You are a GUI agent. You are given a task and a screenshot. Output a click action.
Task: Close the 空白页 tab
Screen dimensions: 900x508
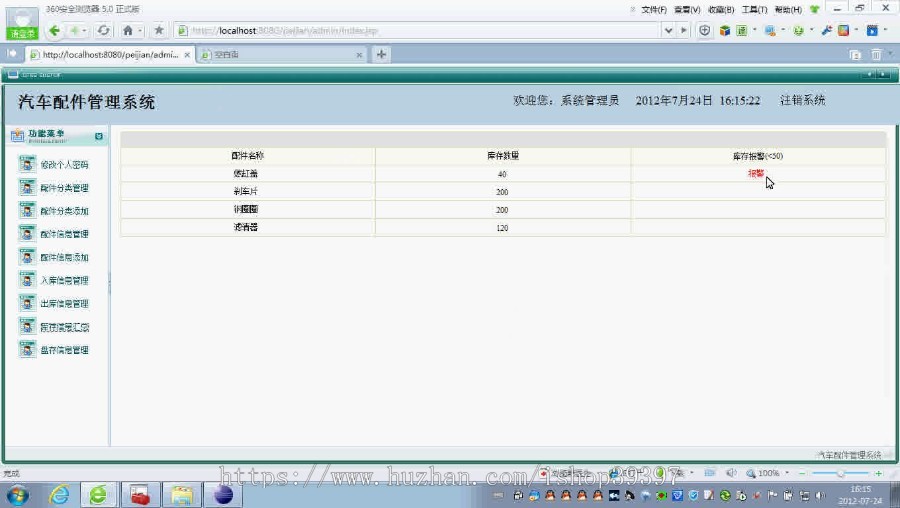pyautogui.click(x=359, y=55)
